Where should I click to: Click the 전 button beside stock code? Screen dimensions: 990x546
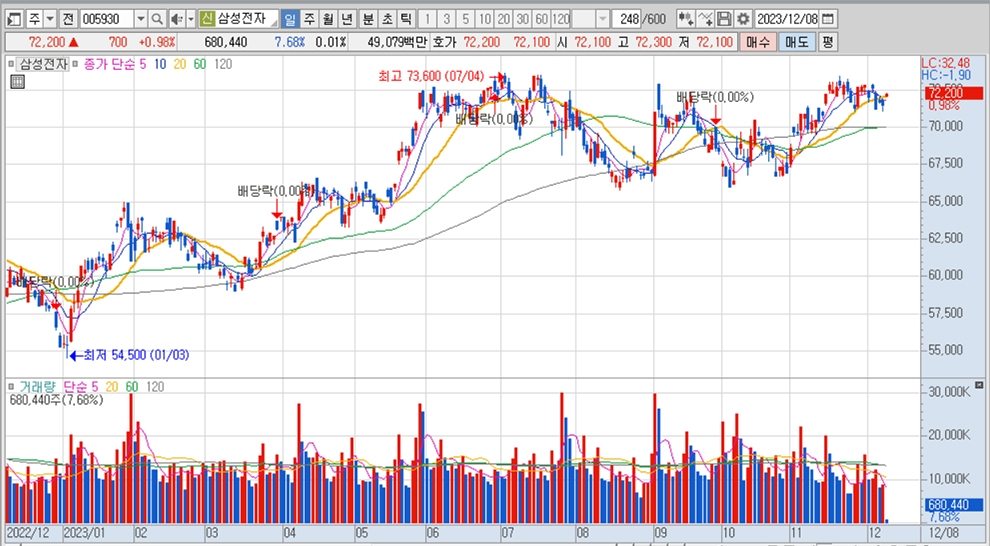point(68,19)
